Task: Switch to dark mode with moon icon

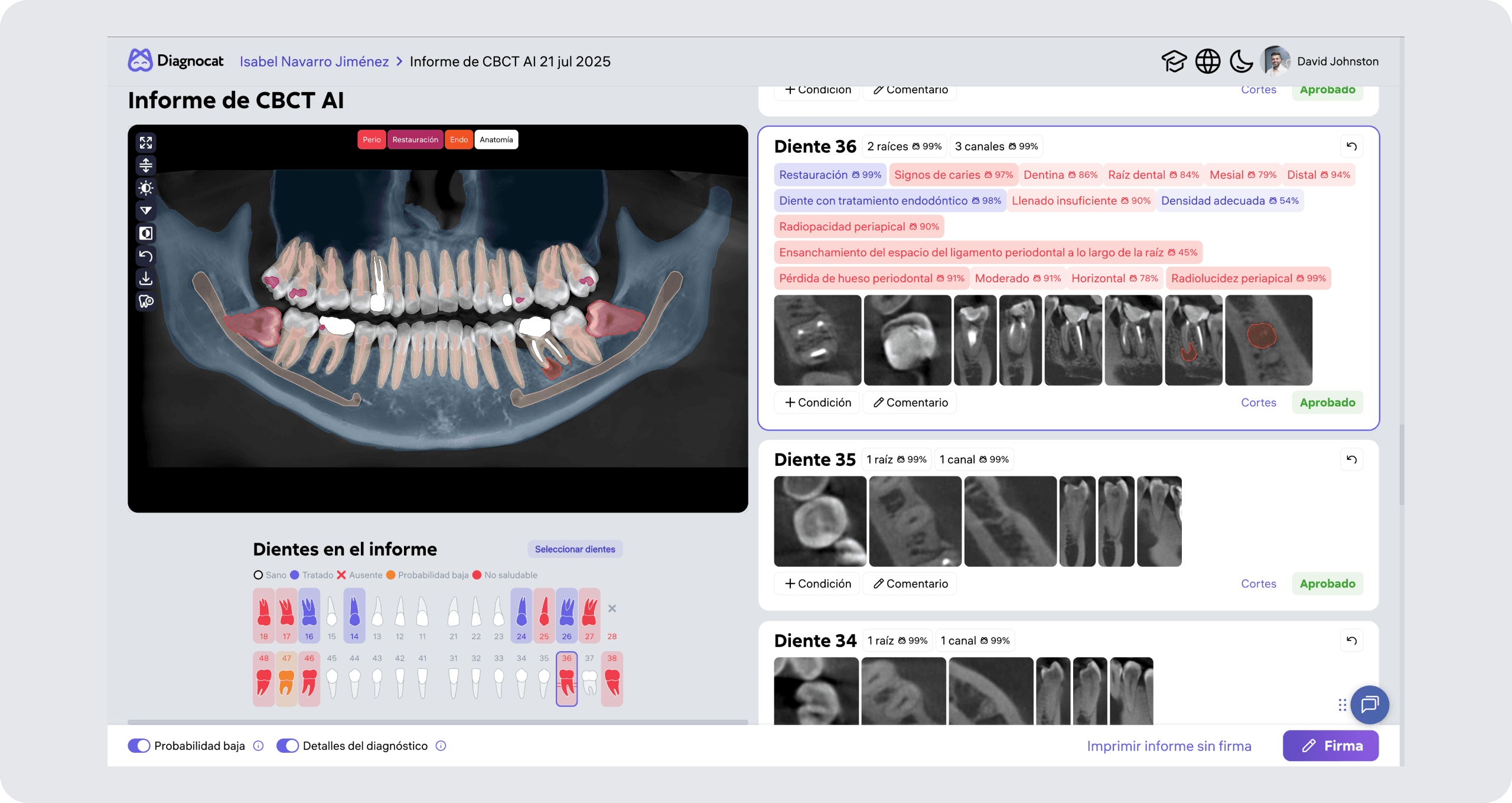Action: pos(1241,61)
